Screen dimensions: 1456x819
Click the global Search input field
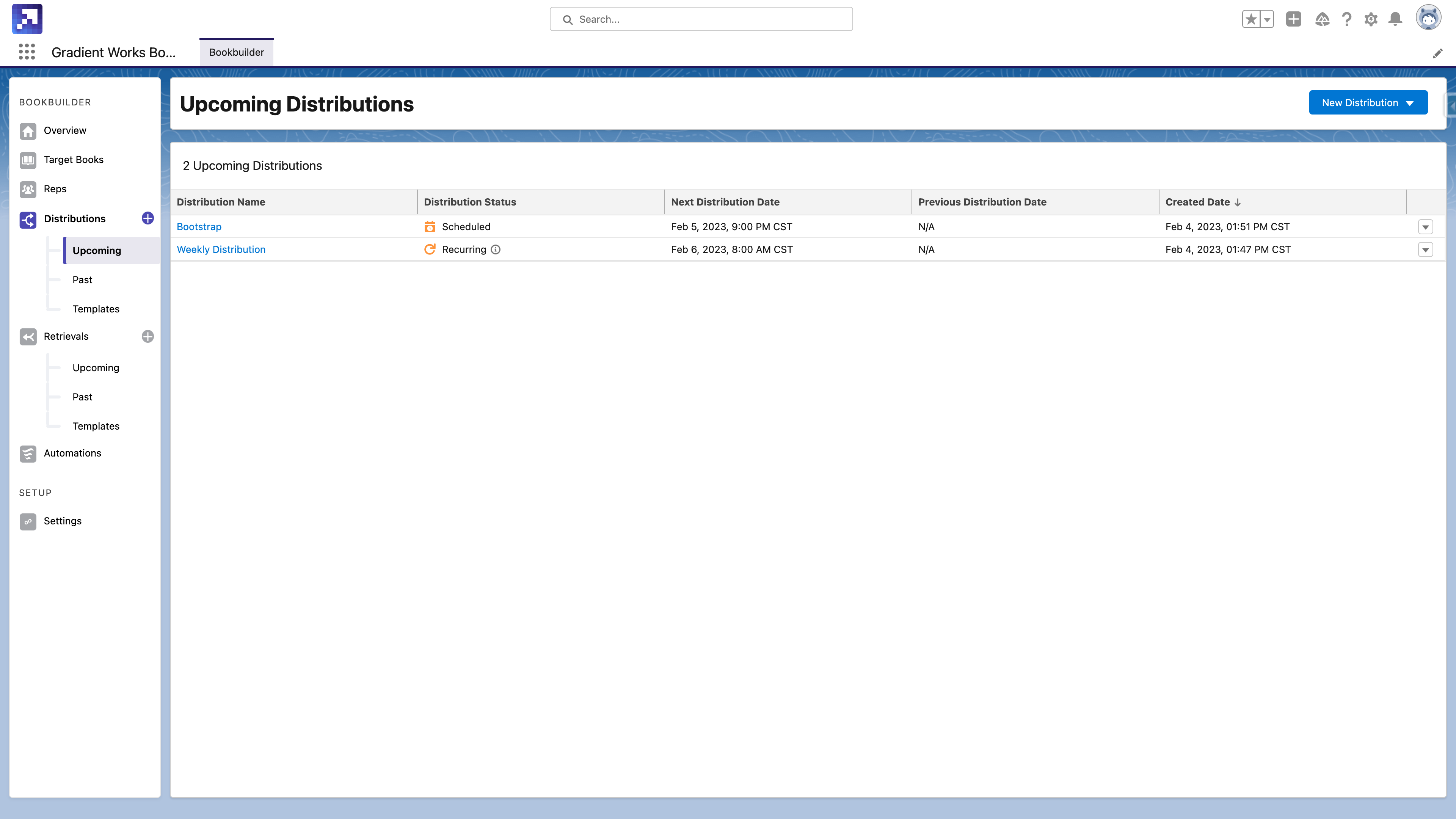pos(701,19)
